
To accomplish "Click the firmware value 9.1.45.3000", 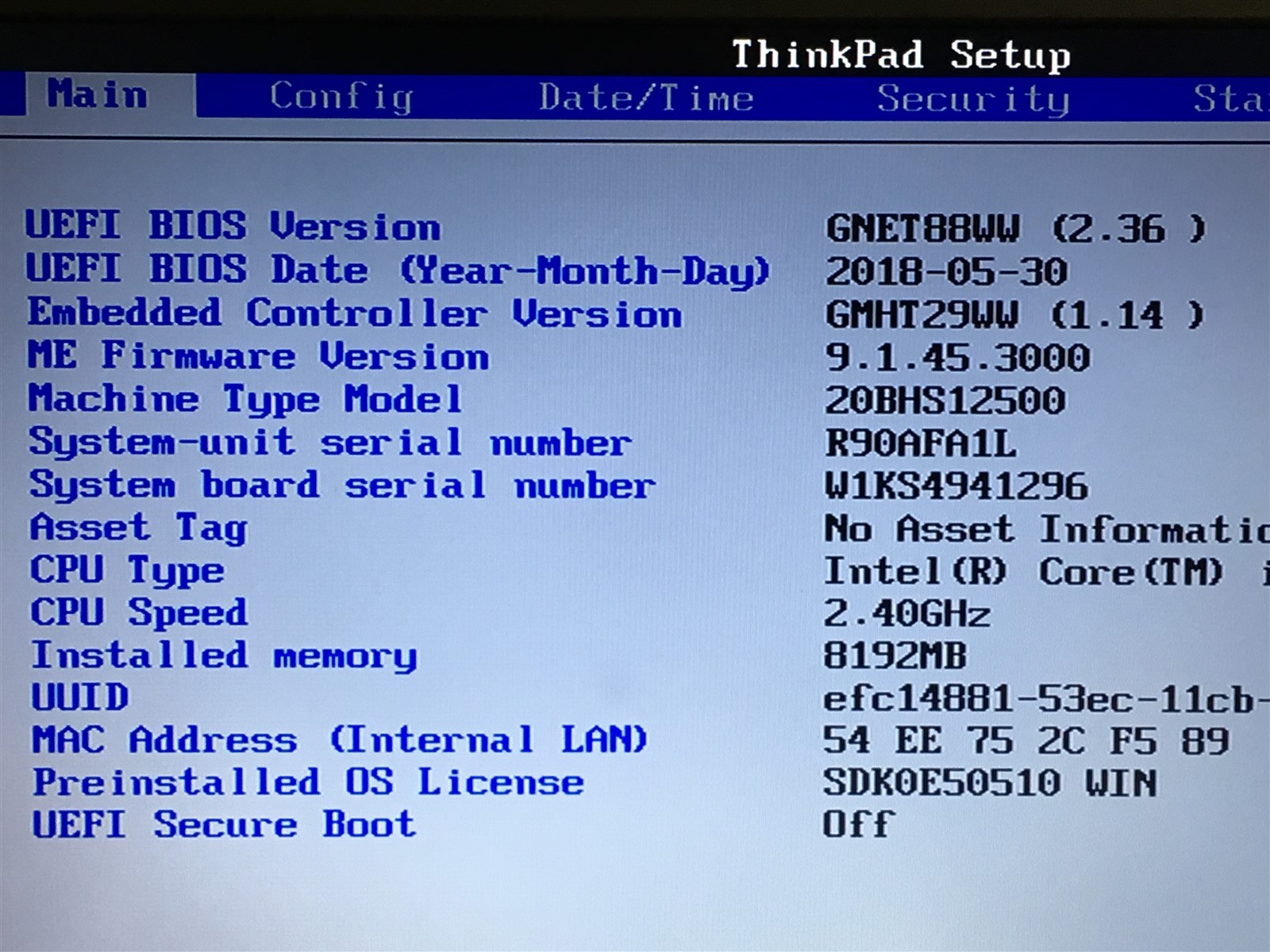I will click(x=957, y=358).
